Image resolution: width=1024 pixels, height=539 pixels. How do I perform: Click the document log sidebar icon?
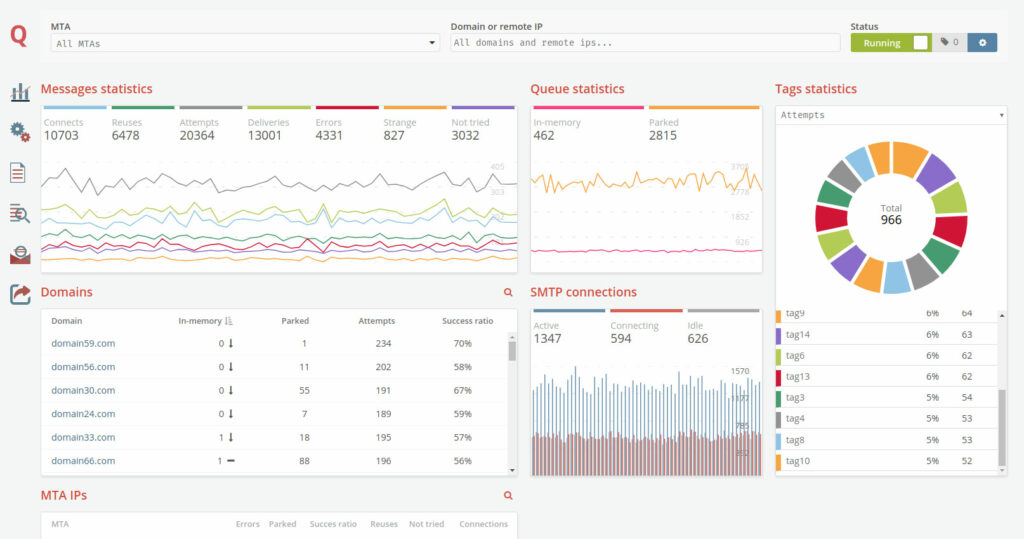18,173
